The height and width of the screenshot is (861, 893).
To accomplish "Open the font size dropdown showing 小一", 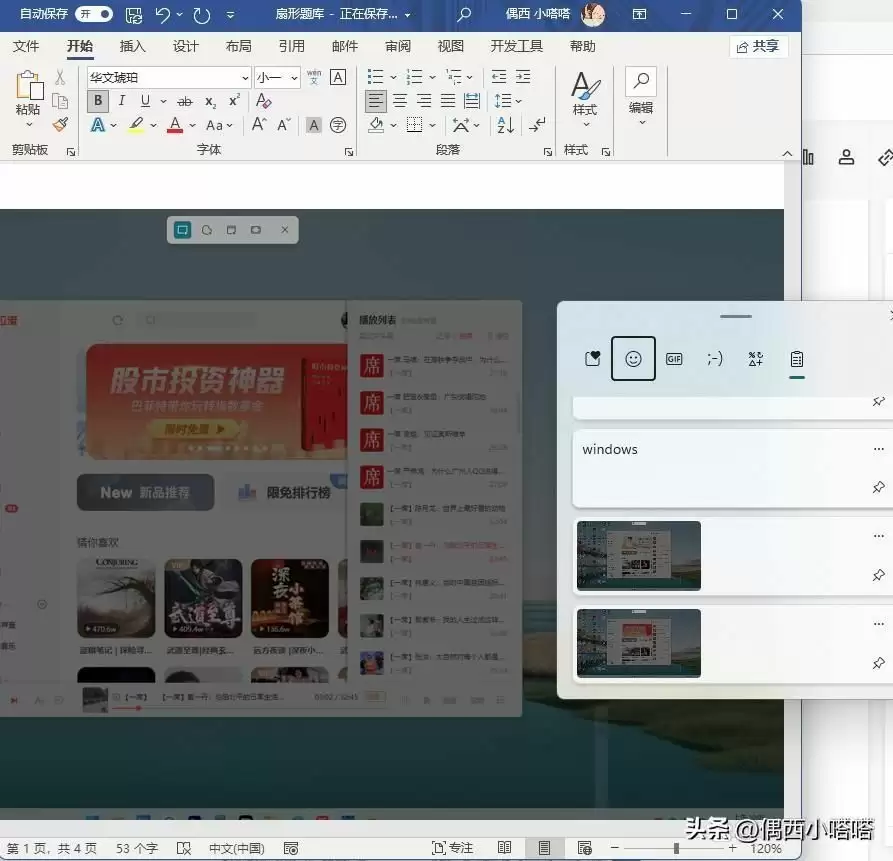I will (290, 77).
